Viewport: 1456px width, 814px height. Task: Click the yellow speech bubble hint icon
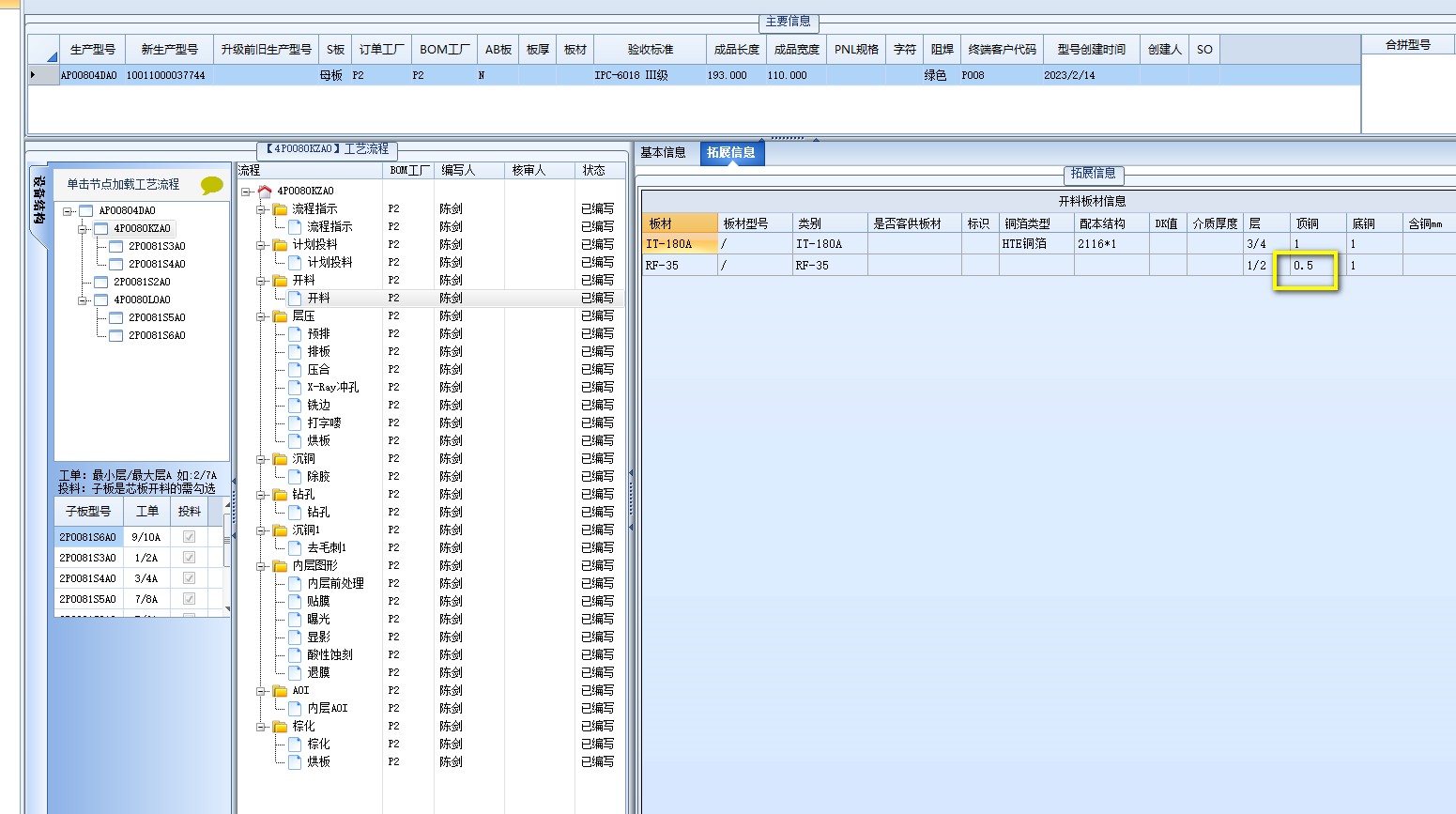tap(212, 185)
